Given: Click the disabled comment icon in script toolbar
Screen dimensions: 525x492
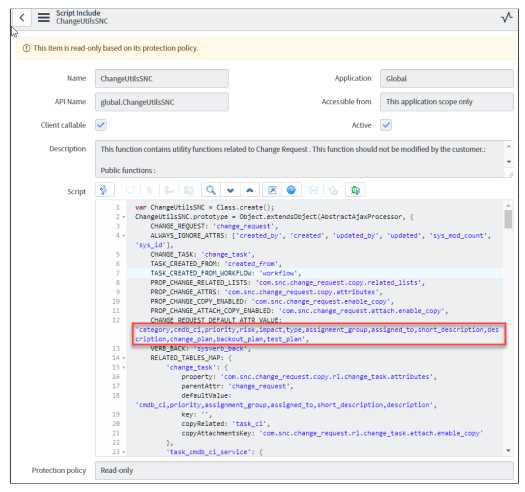Looking at the screenshot, I should coord(131,191).
